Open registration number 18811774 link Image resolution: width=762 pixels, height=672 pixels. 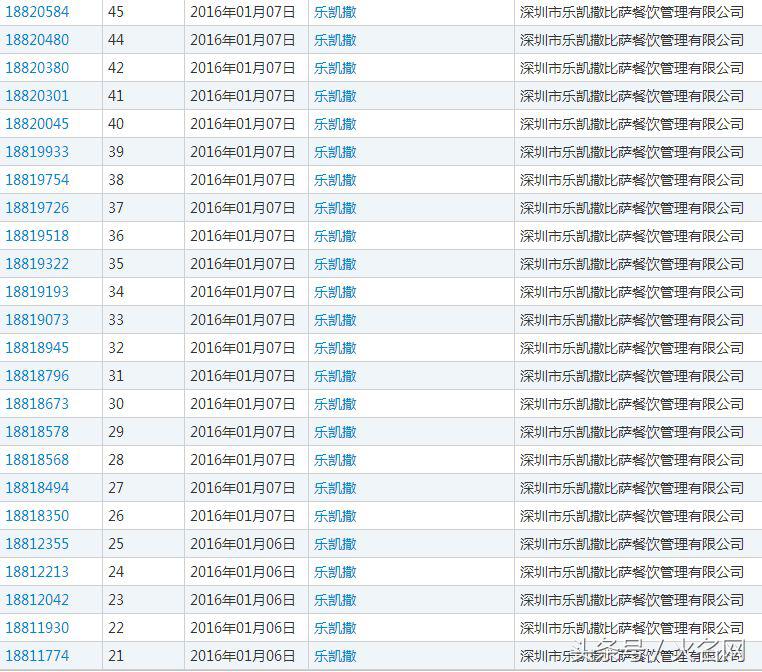(37, 656)
